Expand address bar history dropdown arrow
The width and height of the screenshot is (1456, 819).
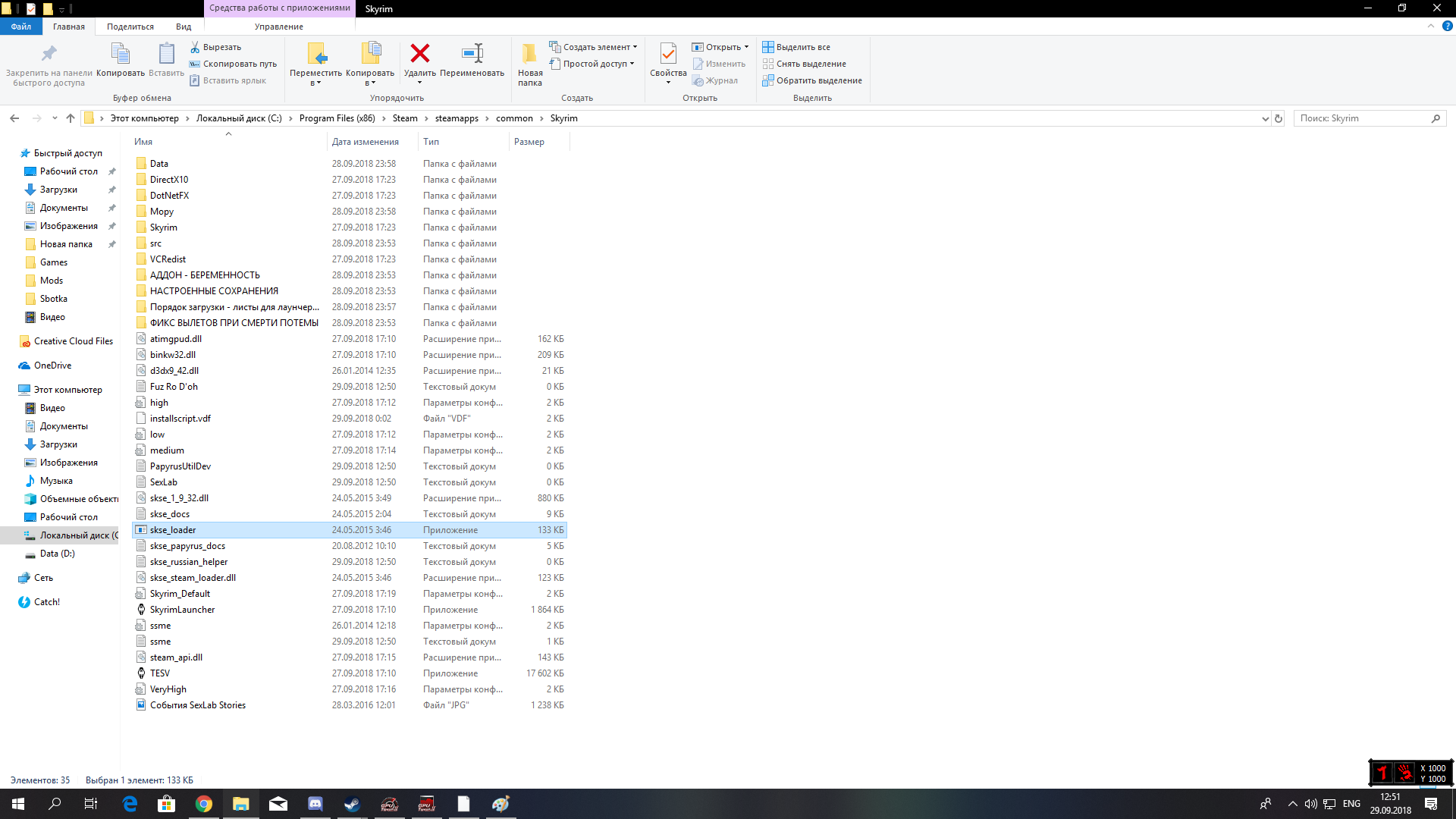[1265, 118]
